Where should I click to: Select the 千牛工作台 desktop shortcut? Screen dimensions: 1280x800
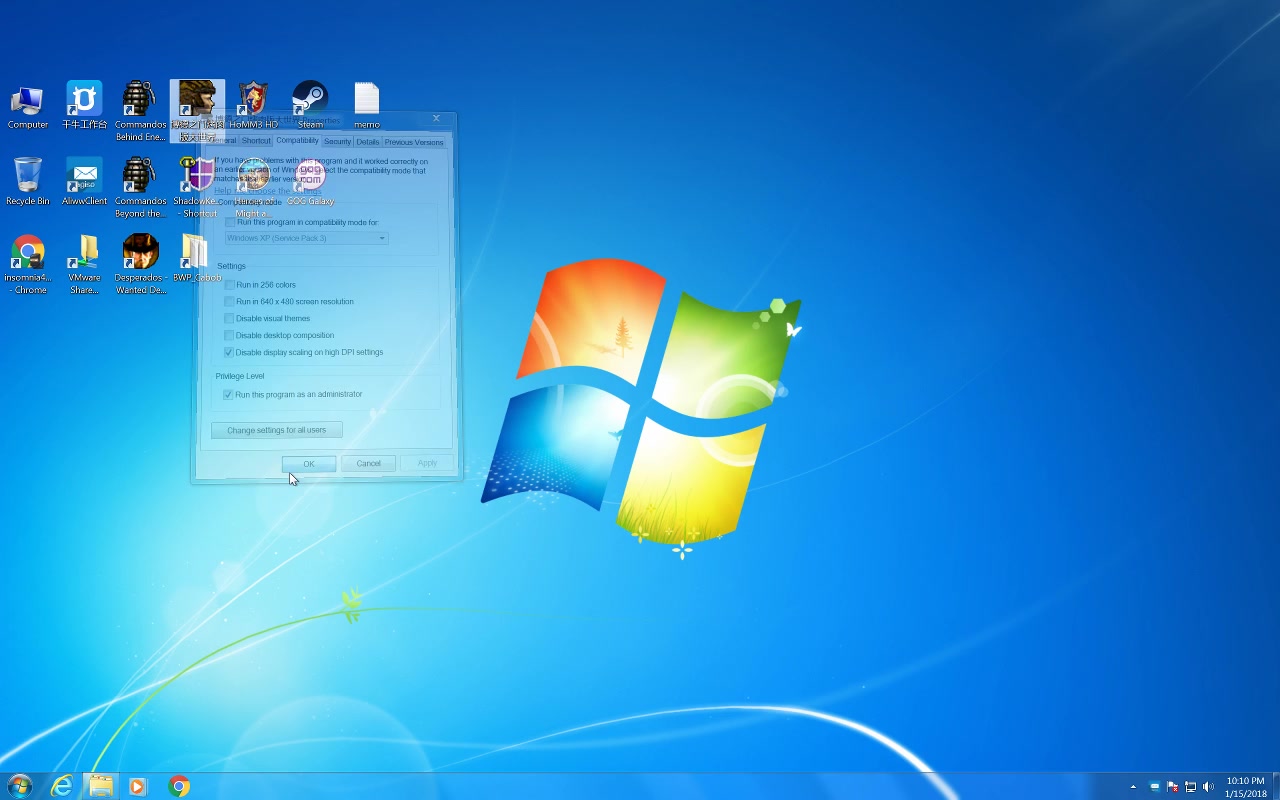click(84, 106)
